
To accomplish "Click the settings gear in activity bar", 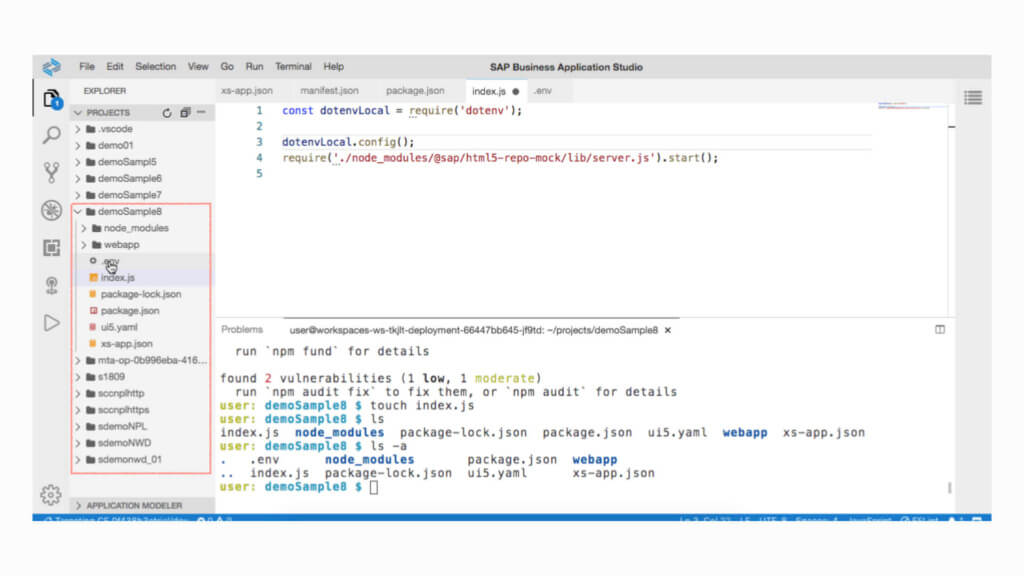I will (51, 494).
